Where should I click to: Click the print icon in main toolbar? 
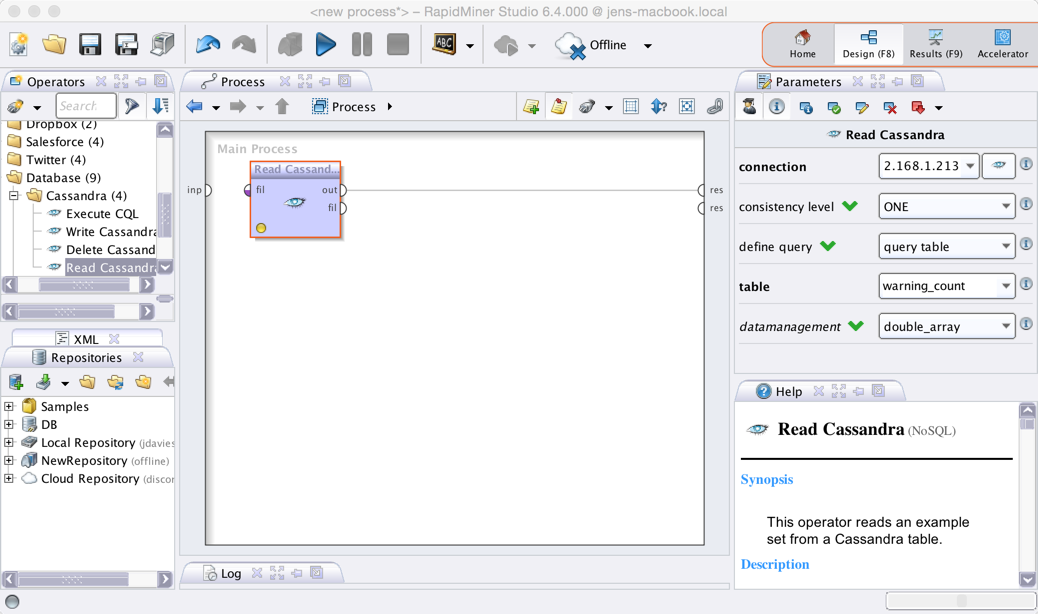click(x=162, y=45)
